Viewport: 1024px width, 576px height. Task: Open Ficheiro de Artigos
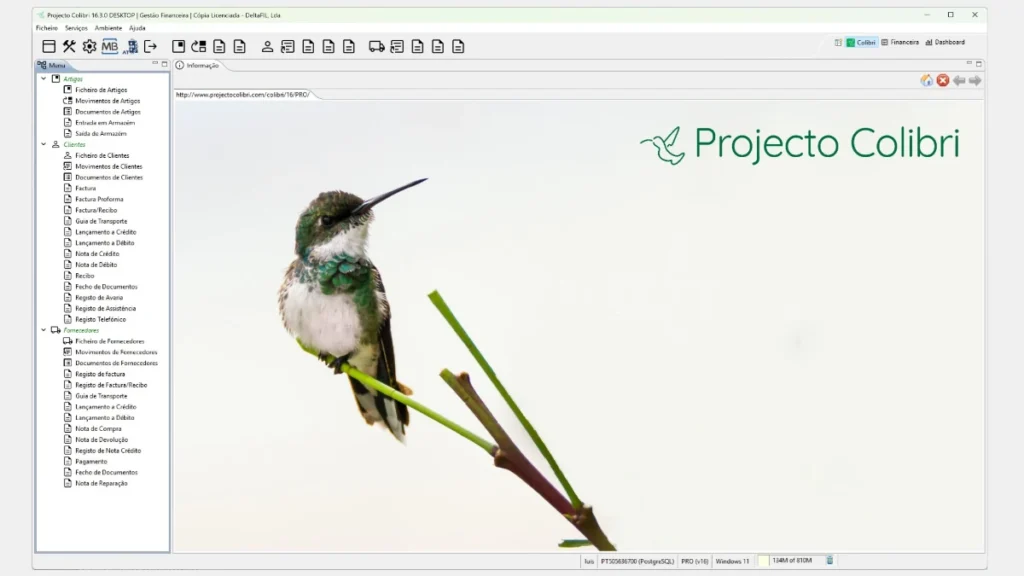101,90
